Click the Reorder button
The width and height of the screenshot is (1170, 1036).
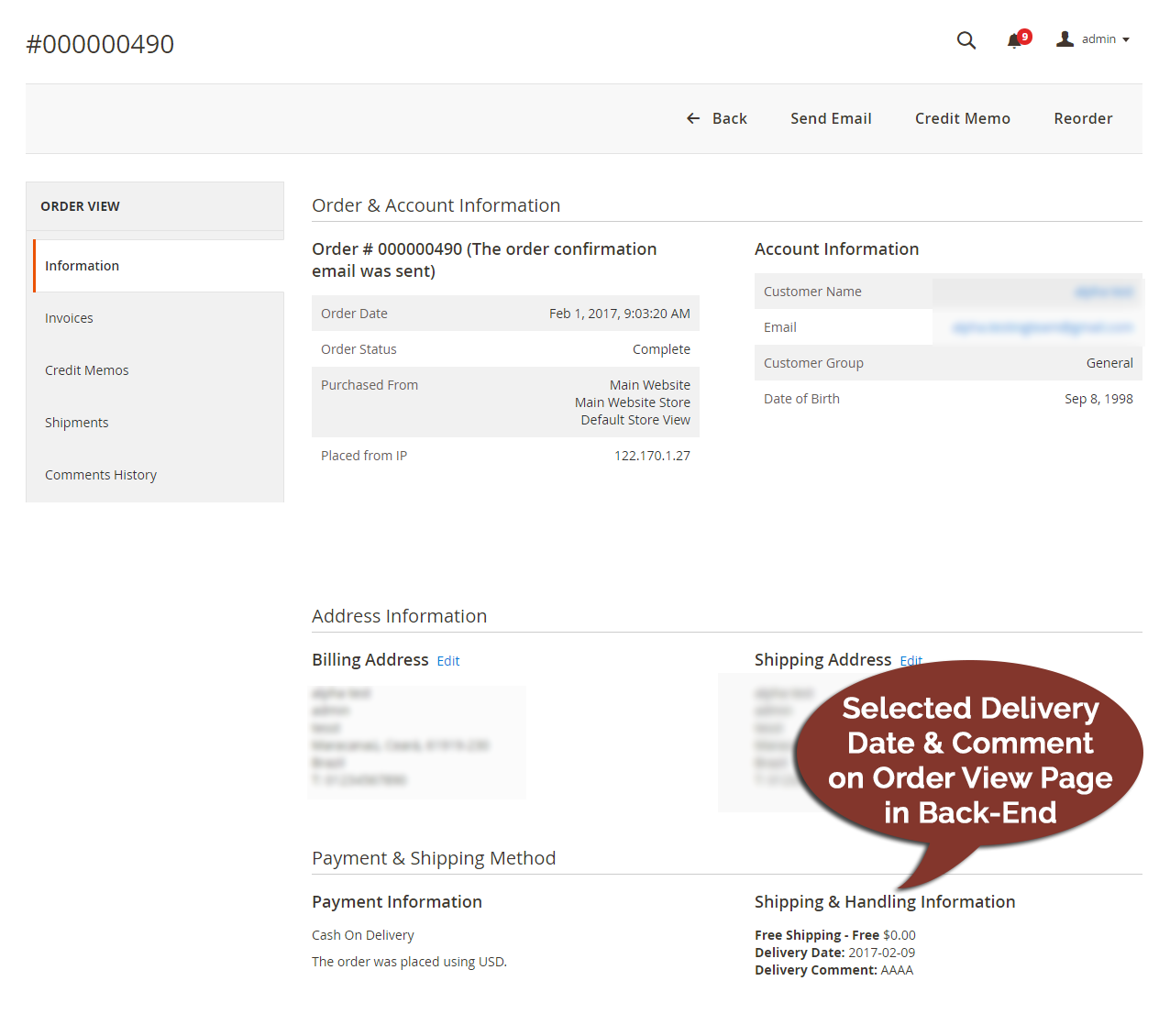(1083, 118)
